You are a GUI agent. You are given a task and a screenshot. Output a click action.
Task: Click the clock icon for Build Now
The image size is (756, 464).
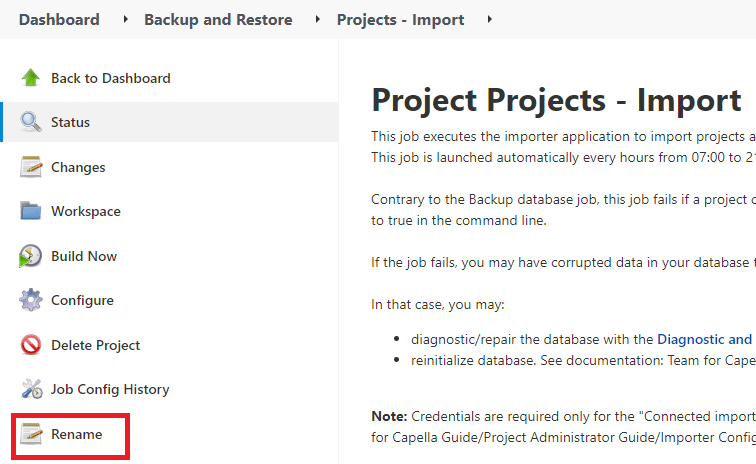point(31,256)
